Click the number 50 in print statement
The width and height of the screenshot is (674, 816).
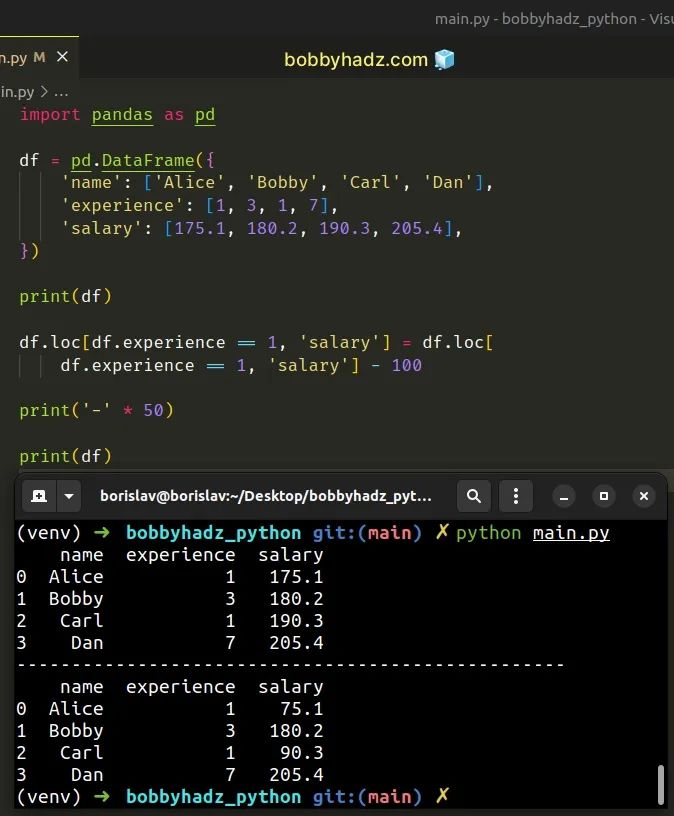pyautogui.click(x=154, y=411)
